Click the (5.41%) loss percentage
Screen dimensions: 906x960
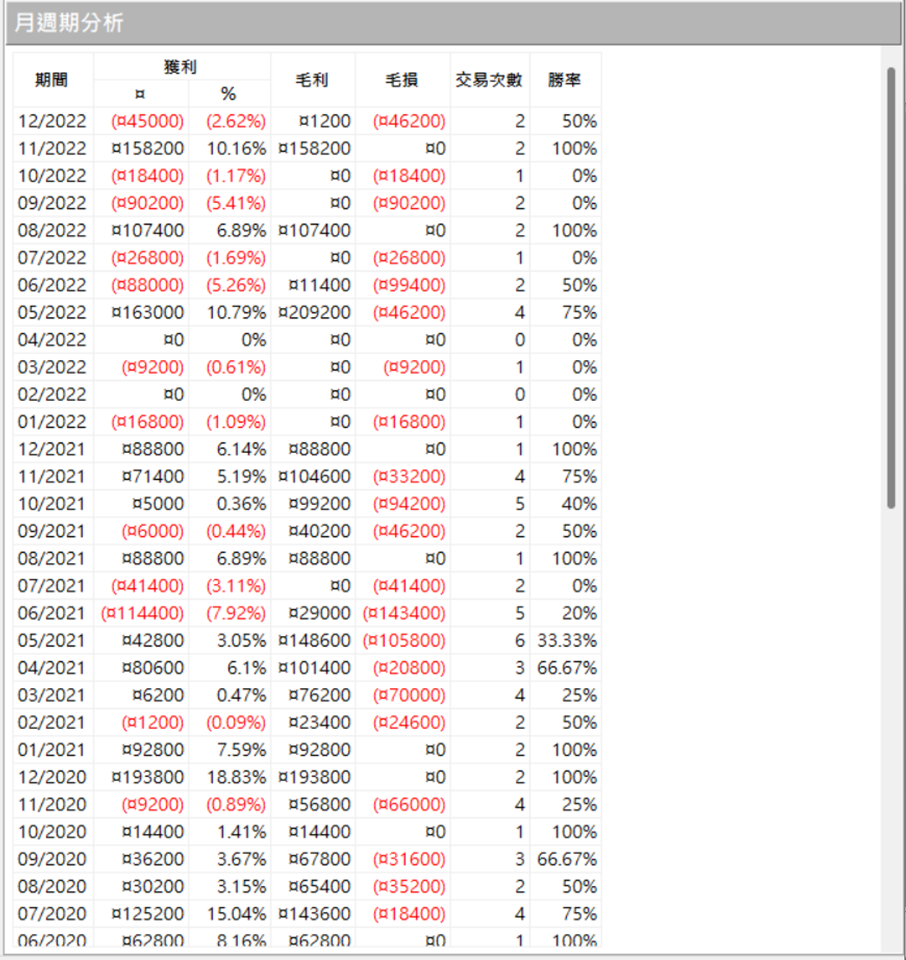coord(236,203)
